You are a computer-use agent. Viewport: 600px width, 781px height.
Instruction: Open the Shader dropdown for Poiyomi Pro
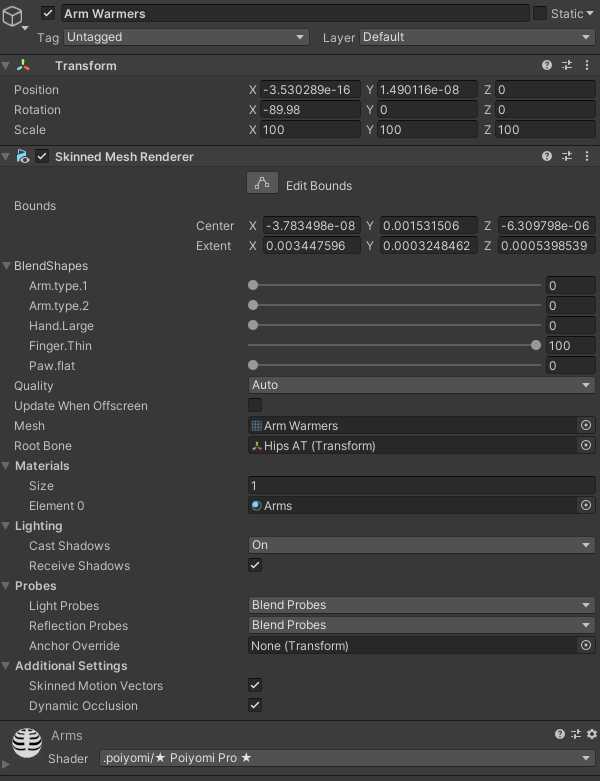pos(346,758)
